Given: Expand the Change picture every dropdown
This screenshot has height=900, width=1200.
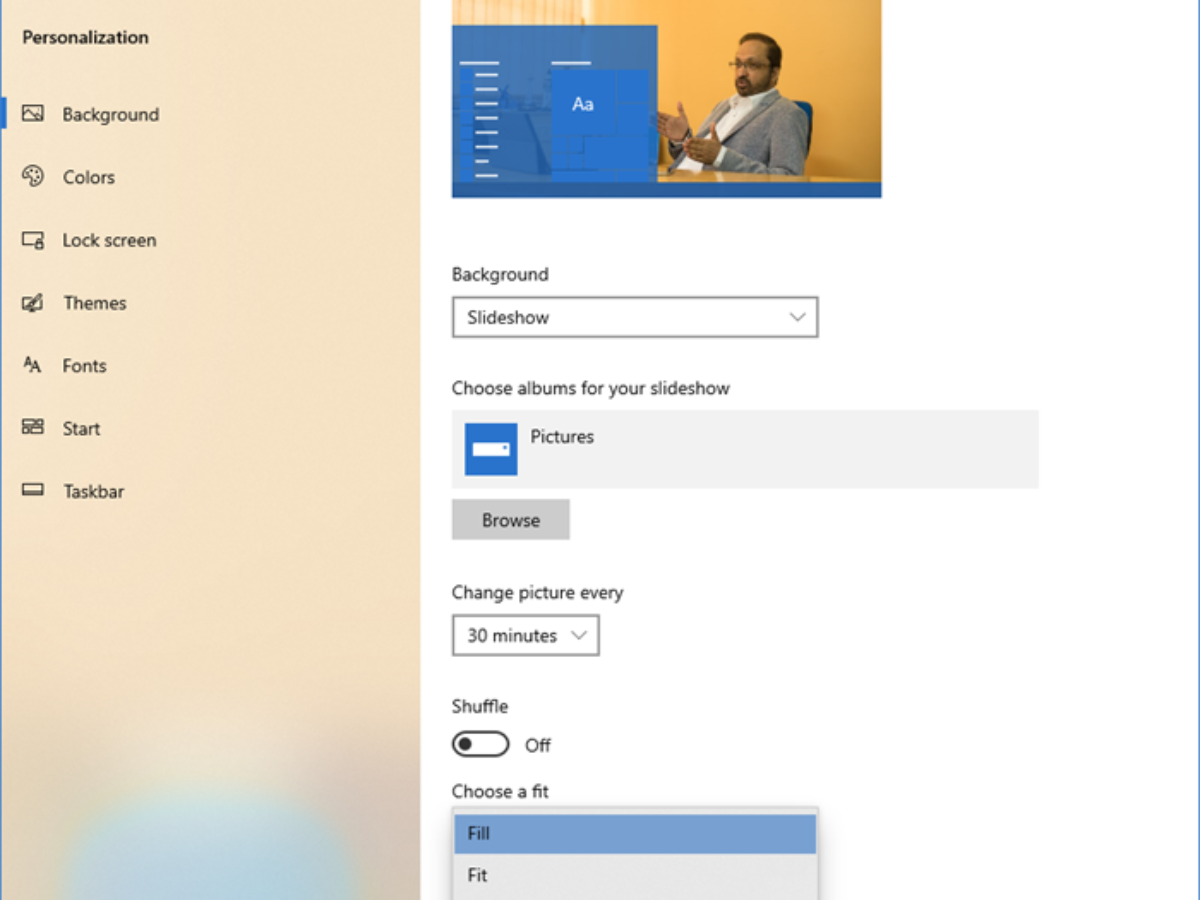Looking at the screenshot, I should [526, 635].
